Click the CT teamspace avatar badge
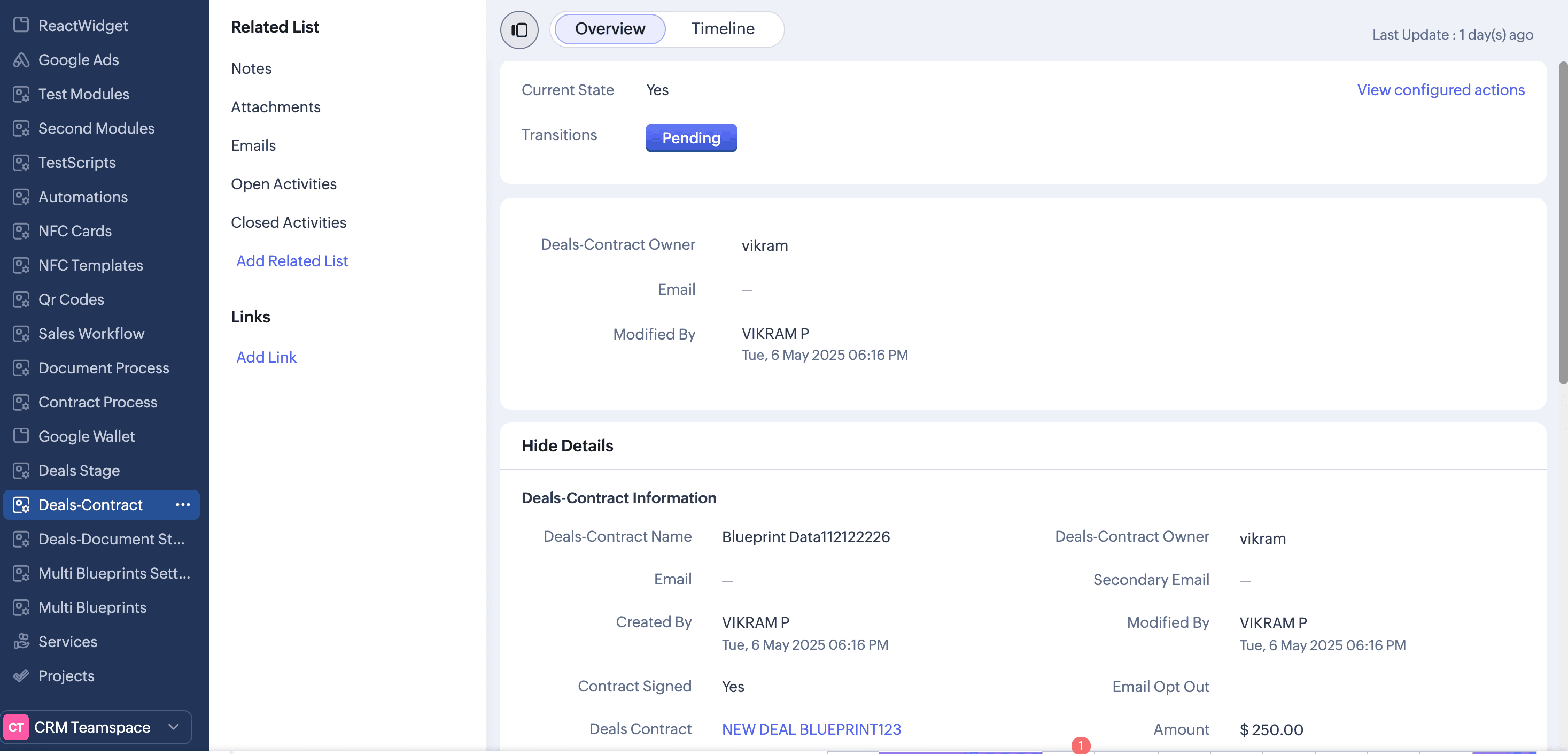 tap(16, 727)
